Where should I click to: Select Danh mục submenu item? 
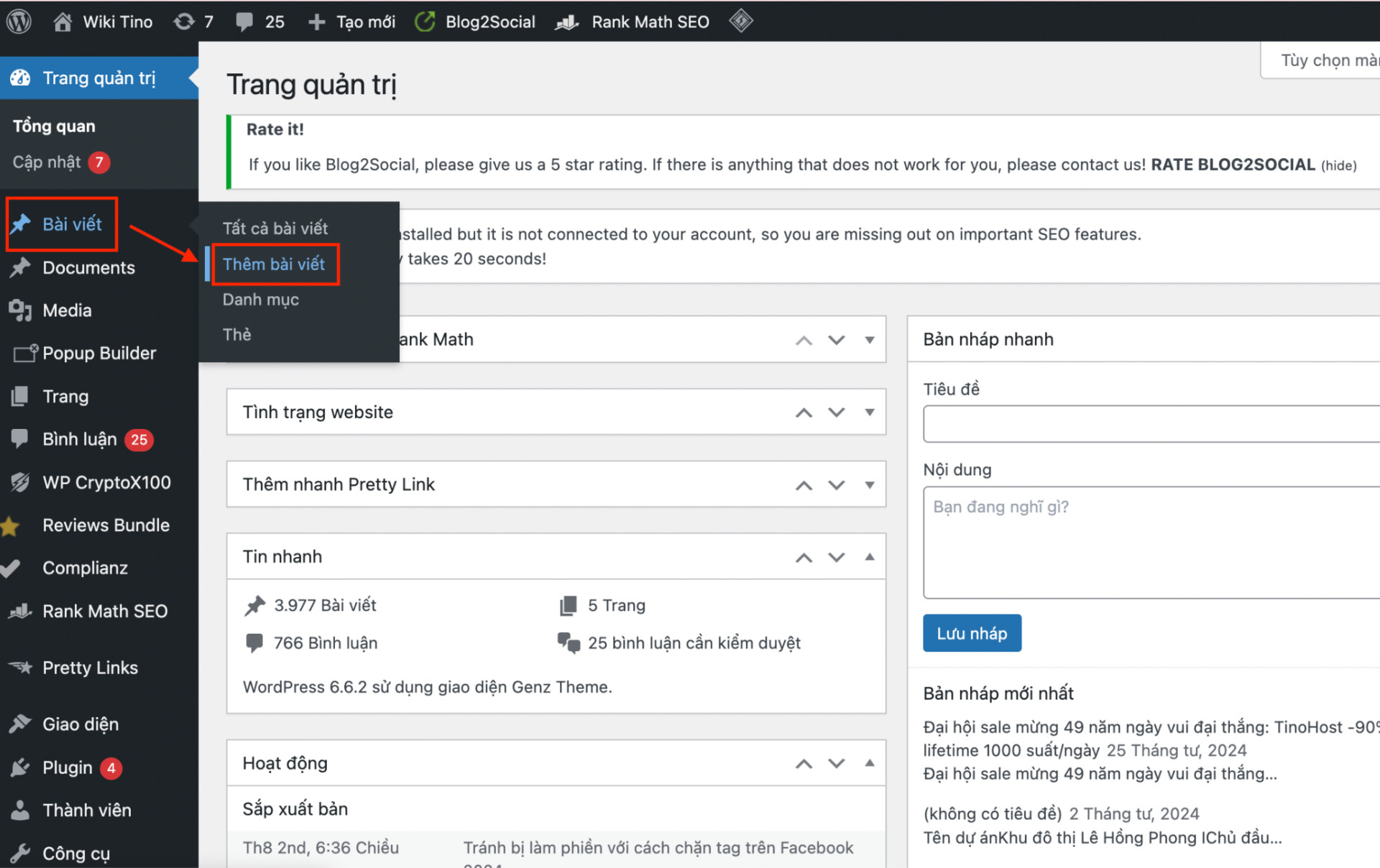261,300
